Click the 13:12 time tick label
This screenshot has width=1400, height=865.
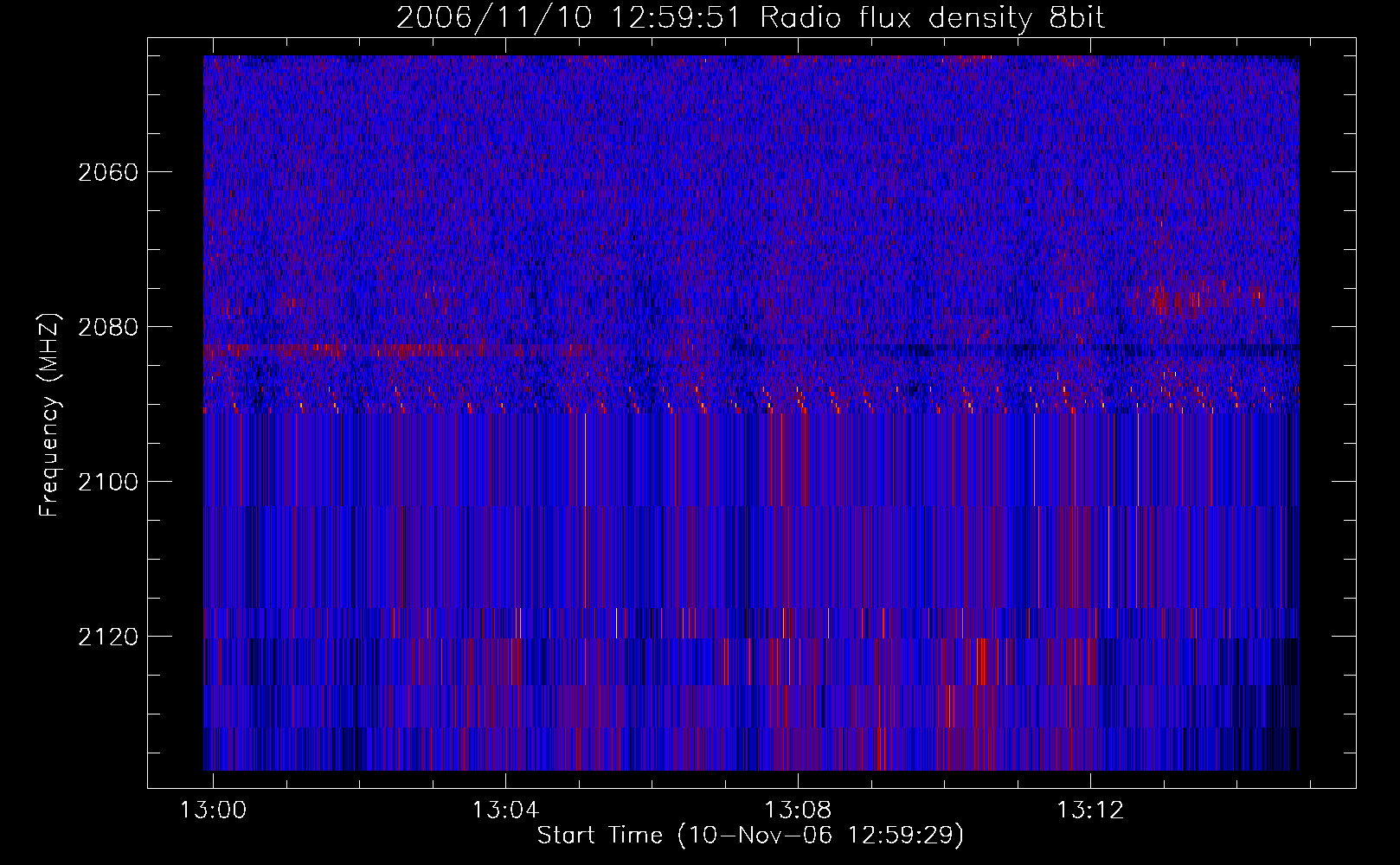[1090, 810]
